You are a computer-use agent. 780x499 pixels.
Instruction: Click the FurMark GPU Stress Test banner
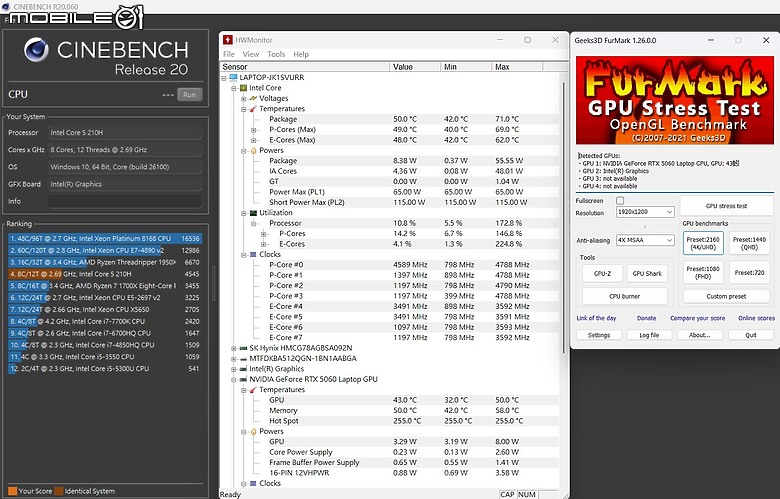(675, 100)
